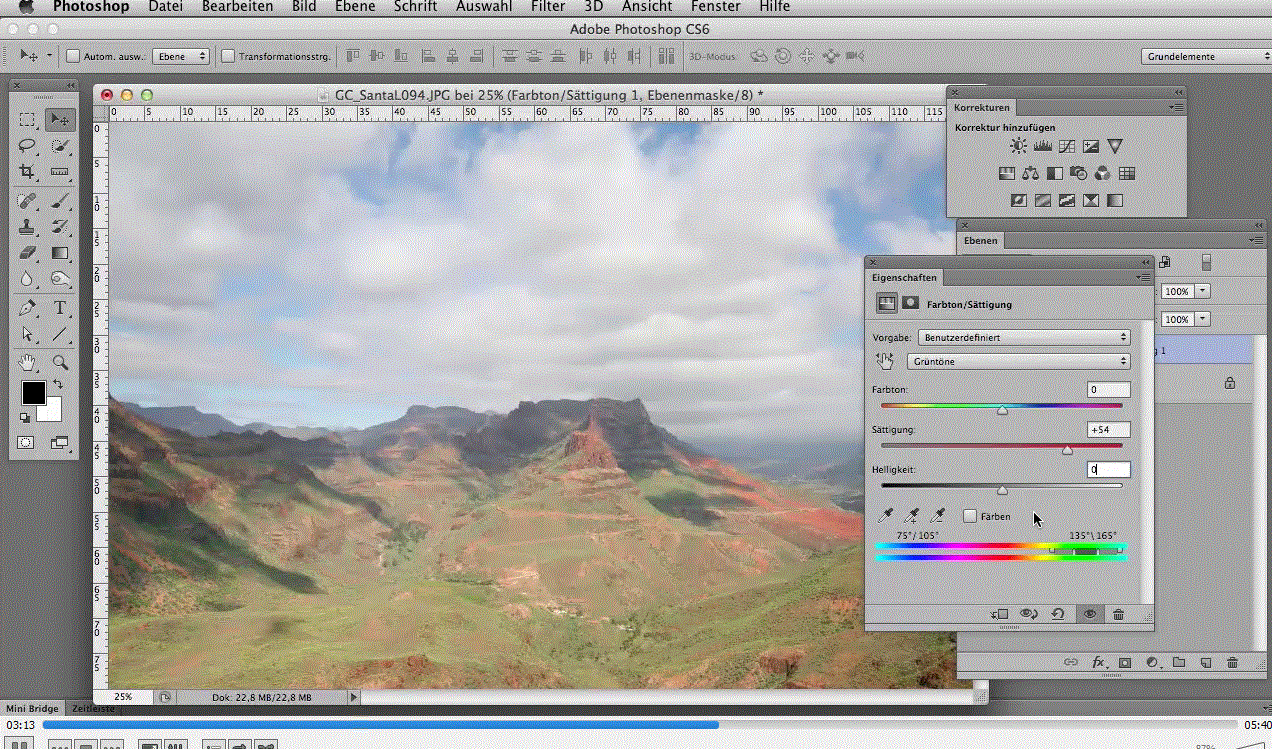1272x749 pixels.
Task: Switch to the Mini Bridge tab
Action: point(30,709)
